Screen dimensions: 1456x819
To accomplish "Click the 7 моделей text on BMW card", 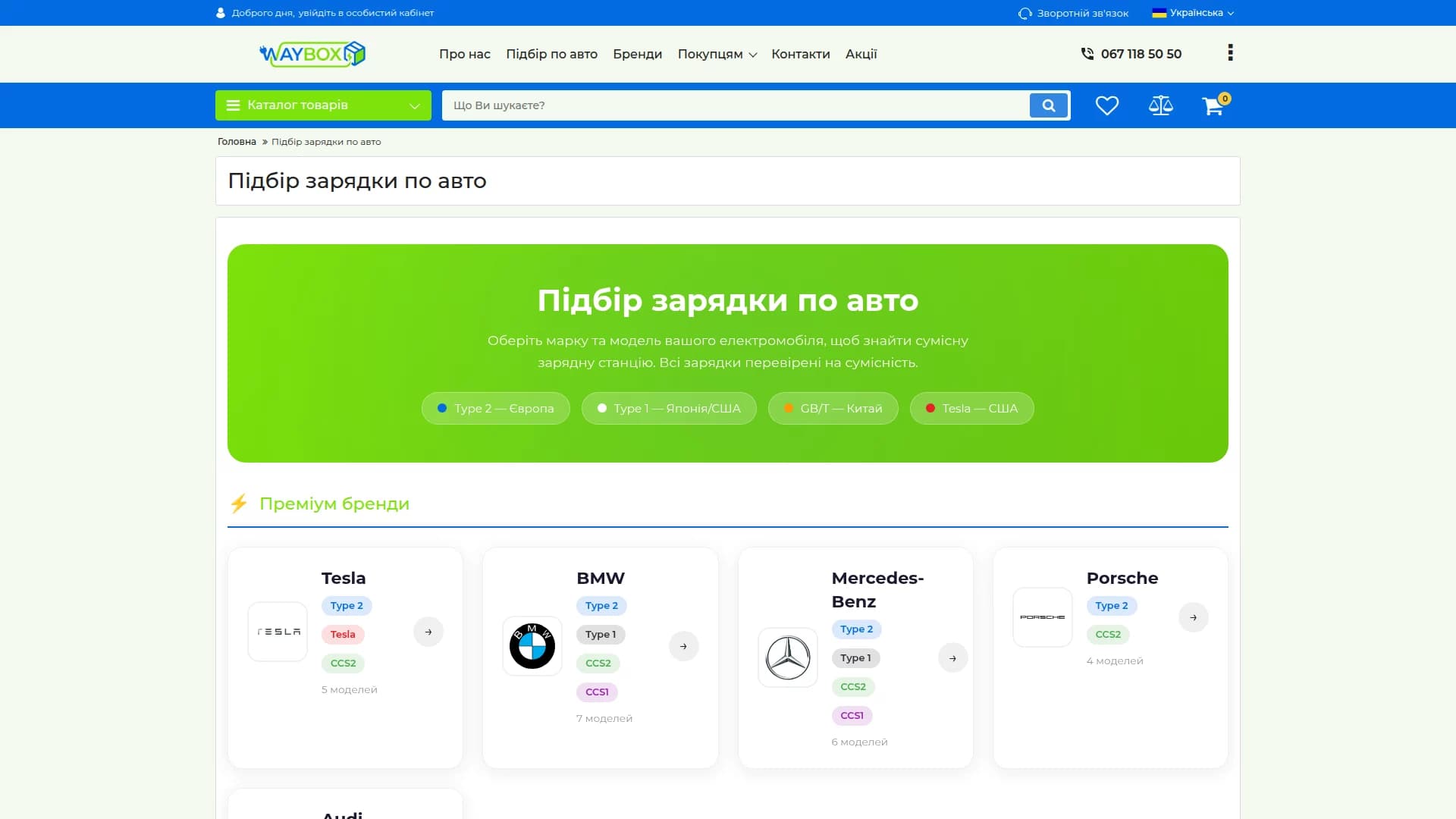I will pos(604,719).
